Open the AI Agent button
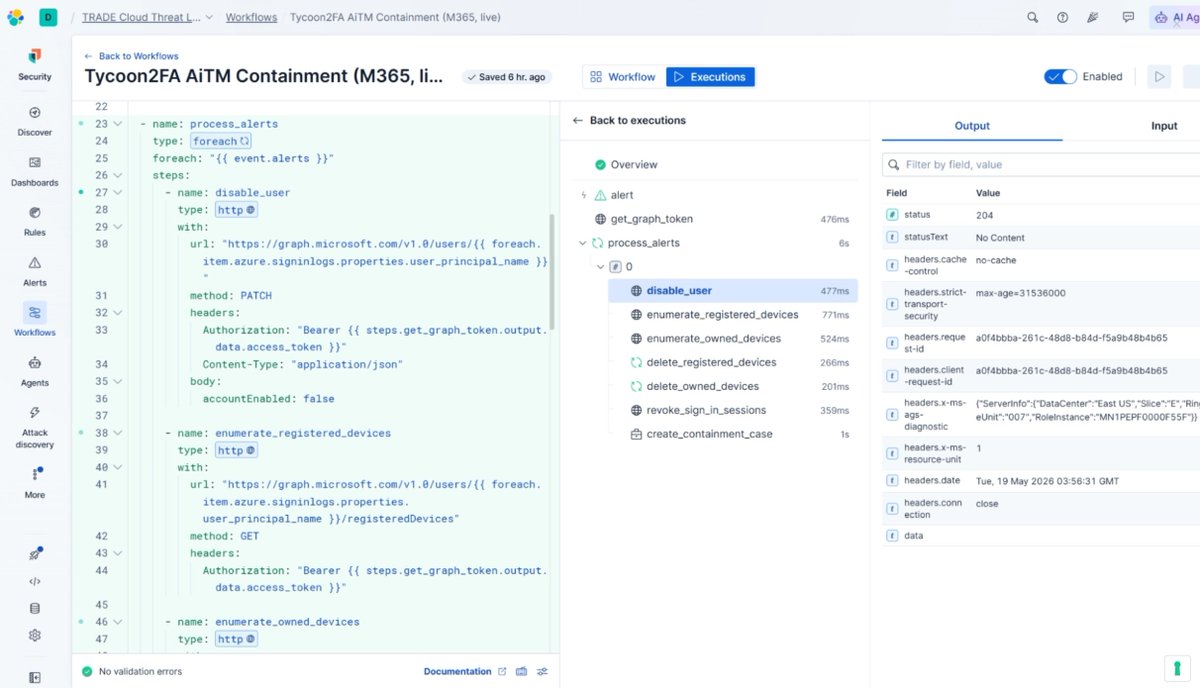Viewport: 1200px width, 688px height. click(x=1175, y=17)
